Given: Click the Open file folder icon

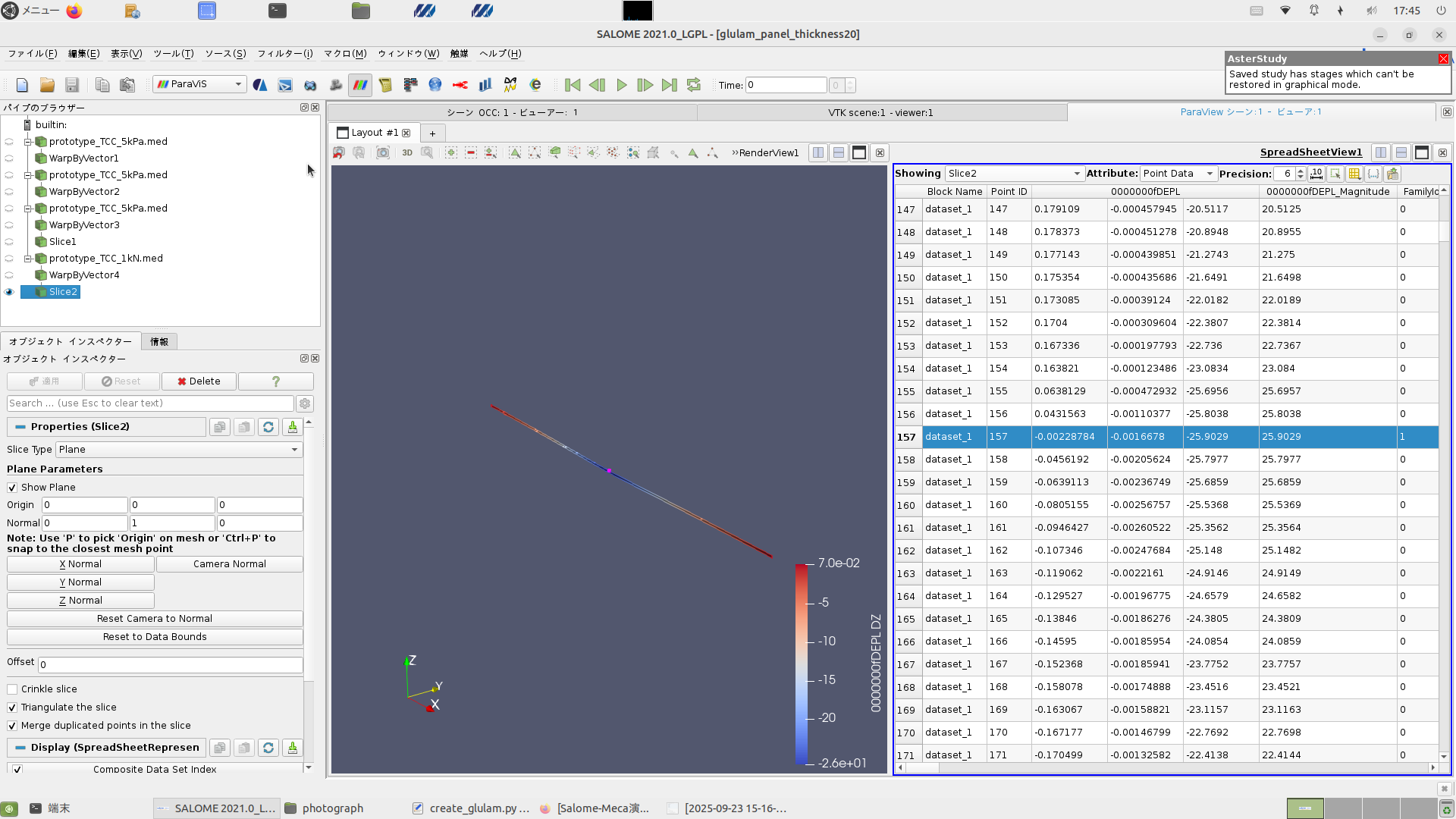Looking at the screenshot, I should (47, 85).
